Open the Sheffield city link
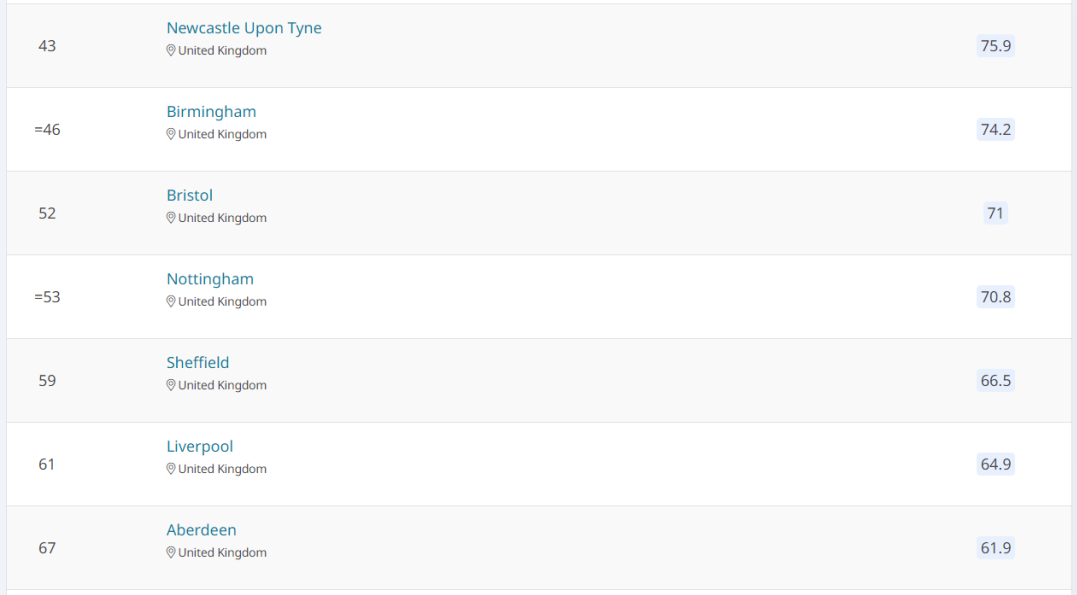 pyautogui.click(x=198, y=363)
